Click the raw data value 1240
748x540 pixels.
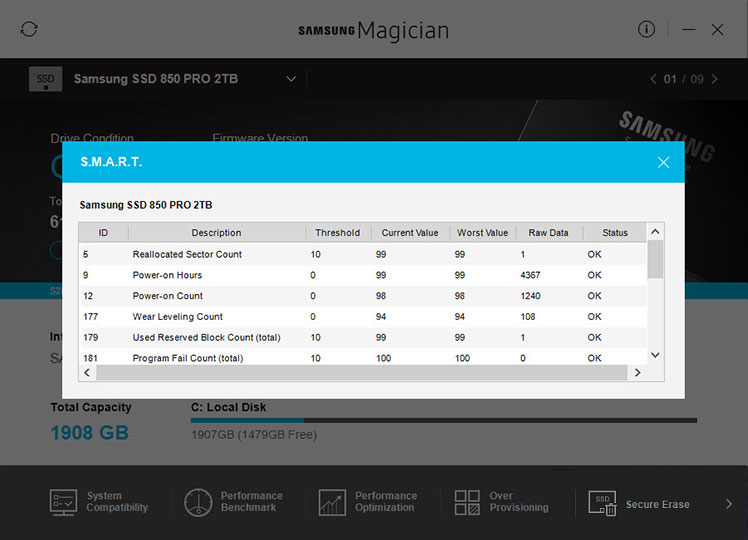[x=530, y=296]
